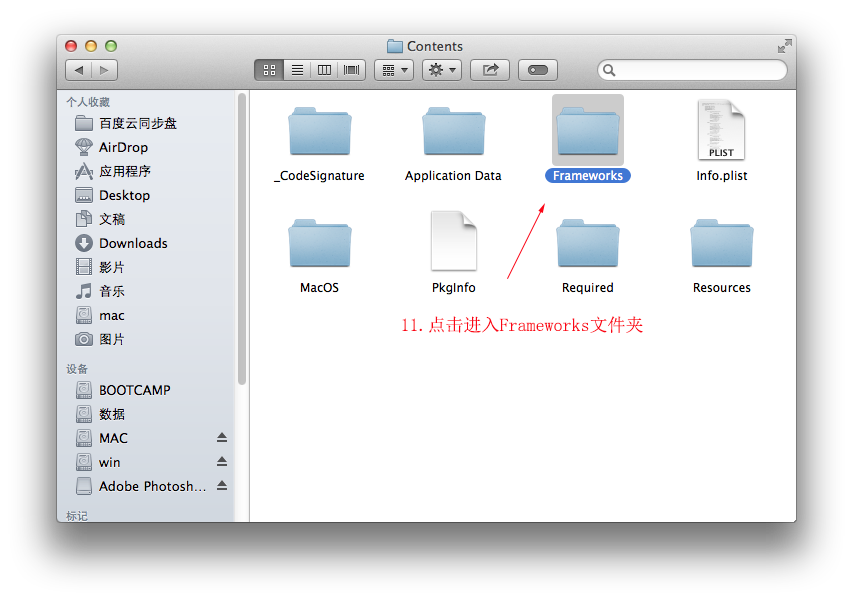The width and height of the screenshot is (853, 601).
Task: Open the mac drive in favorites
Action: pos(147,315)
